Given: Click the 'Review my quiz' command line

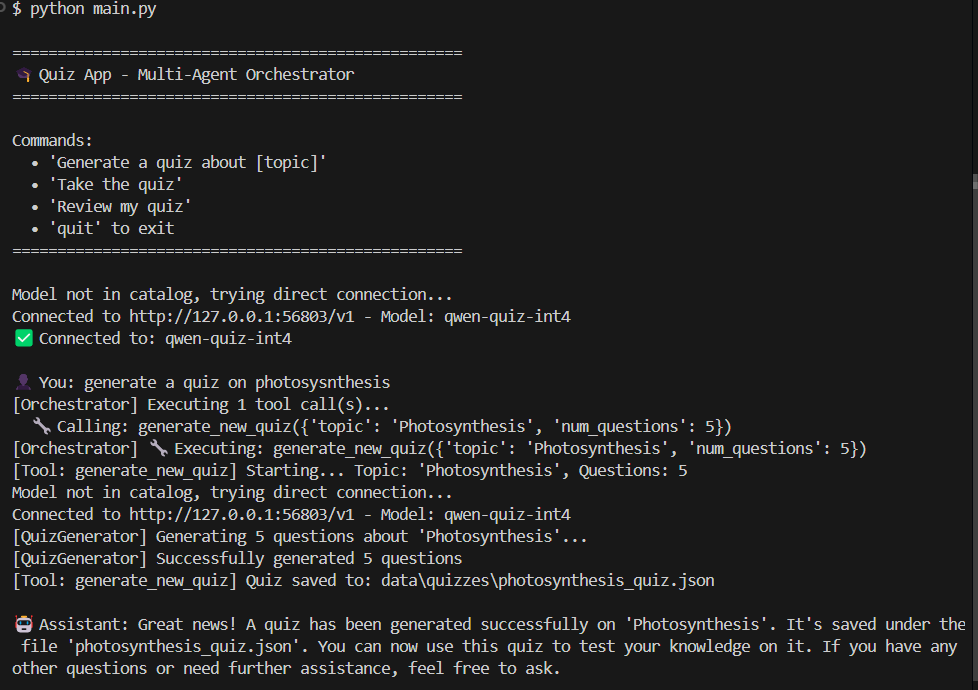Looking at the screenshot, I should coord(120,207).
